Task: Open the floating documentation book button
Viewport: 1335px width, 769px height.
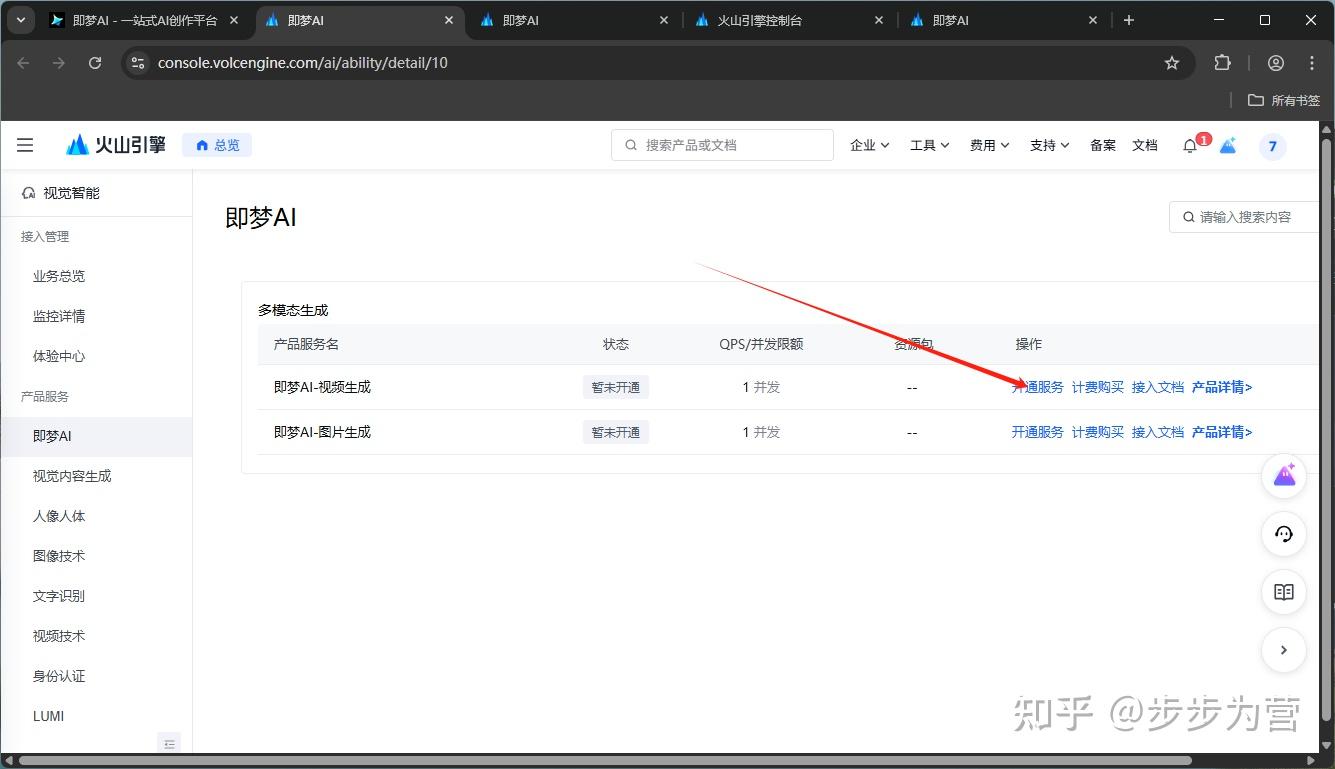Action: tap(1284, 592)
